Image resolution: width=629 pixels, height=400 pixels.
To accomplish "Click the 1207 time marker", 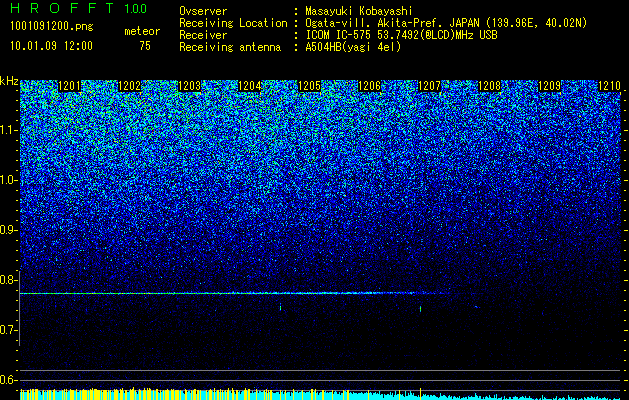I will pyautogui.click(x=430, y=86).
